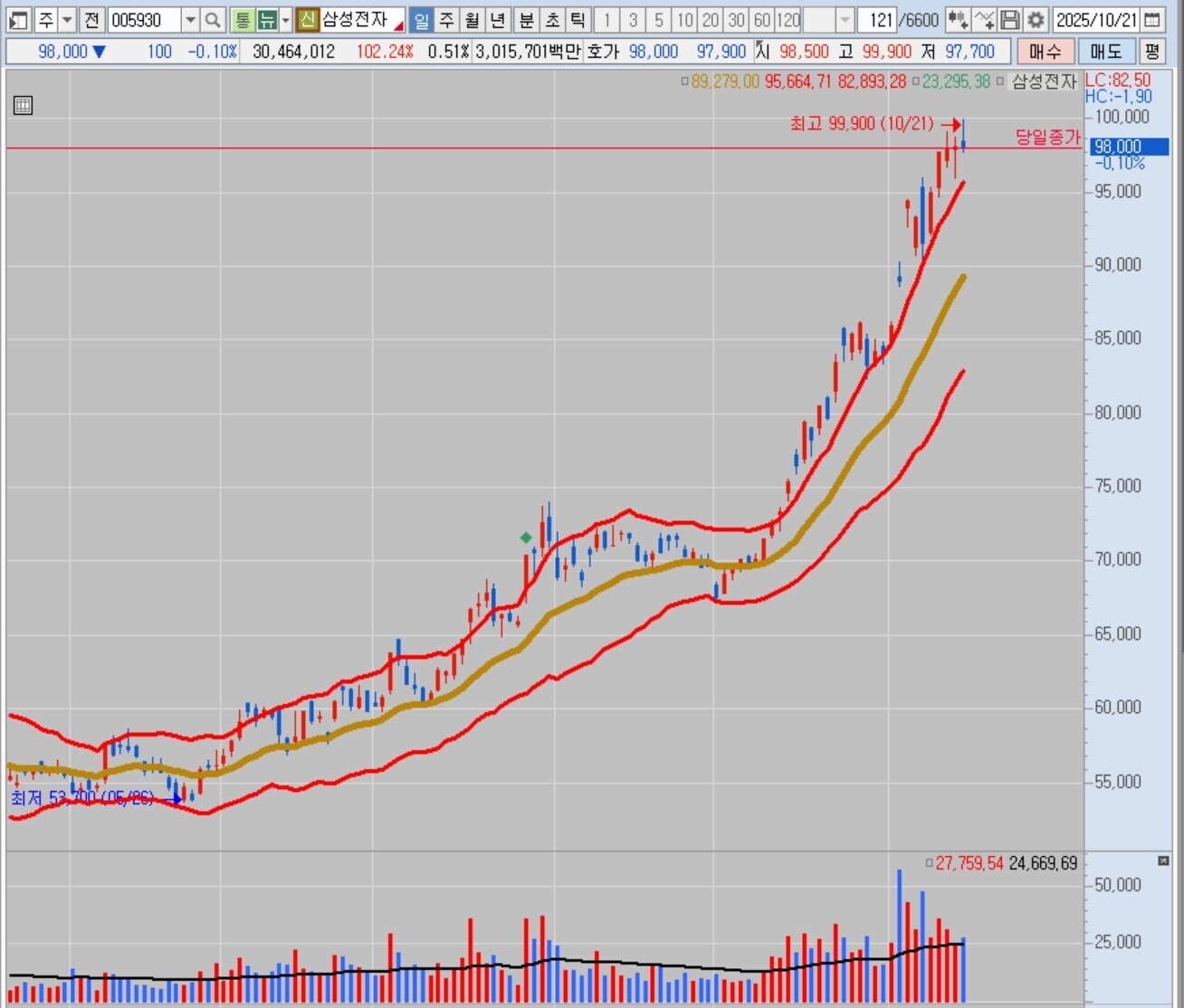Click the save chart floppy disk icon
1184x1008 pixels.
[1010, 20]
